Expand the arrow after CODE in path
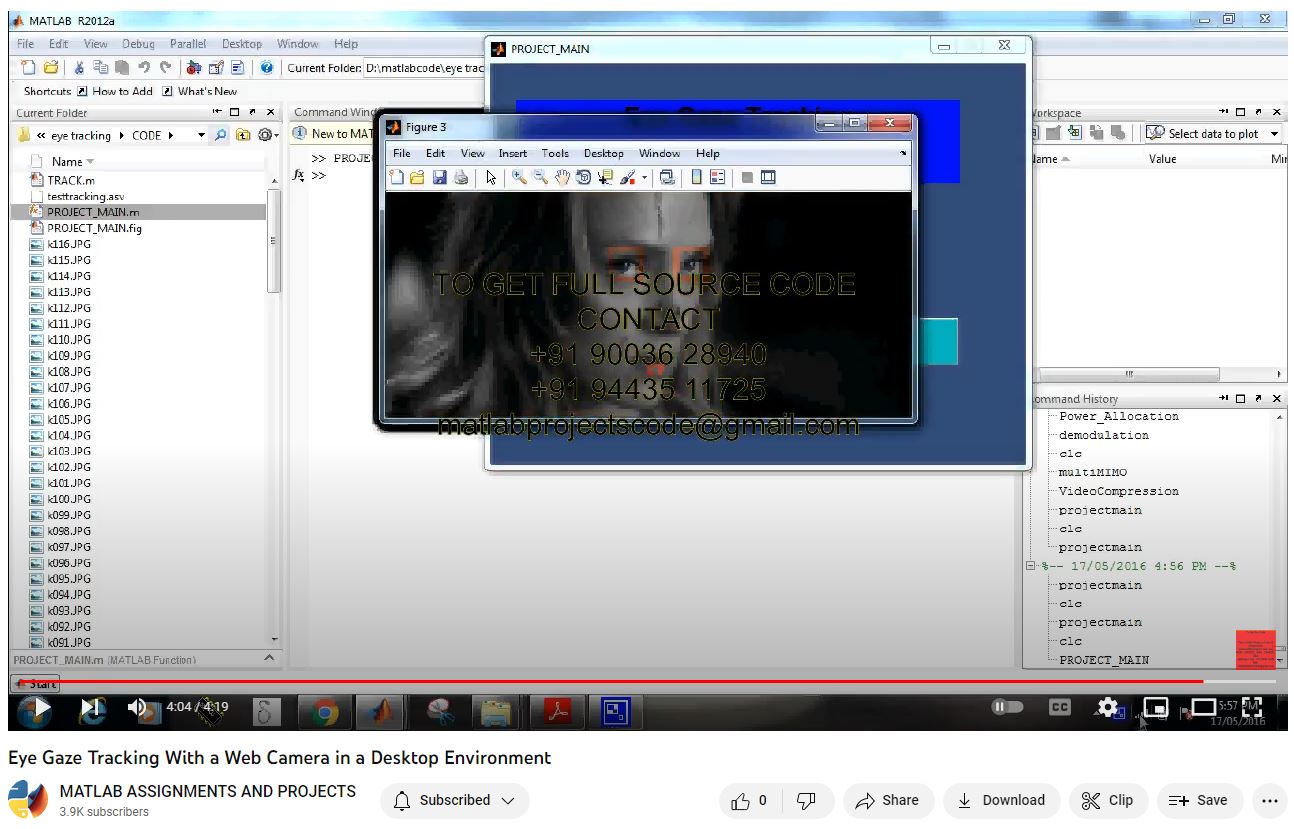The width and height of the screenshot is (1294, 829). point(171,135)
